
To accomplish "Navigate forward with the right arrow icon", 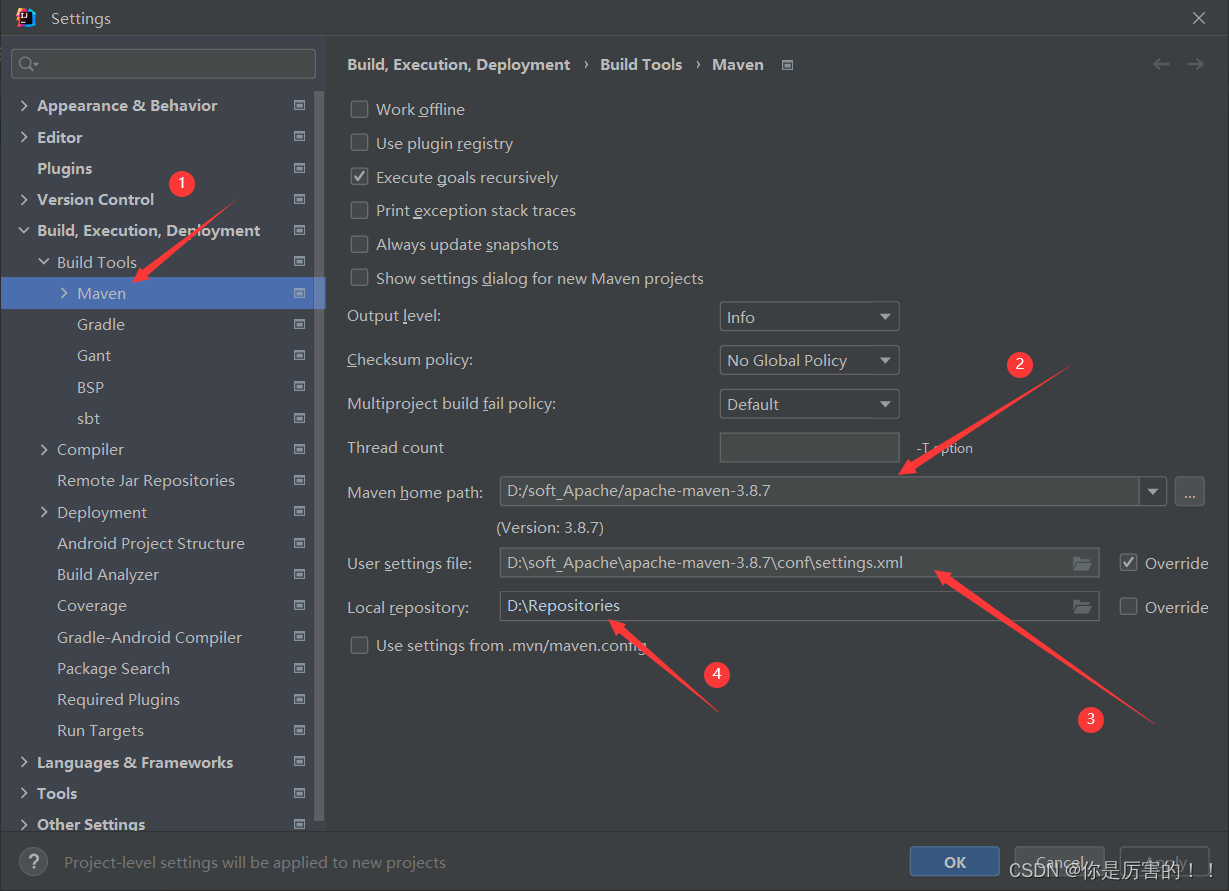I will tap(1195, 64).
